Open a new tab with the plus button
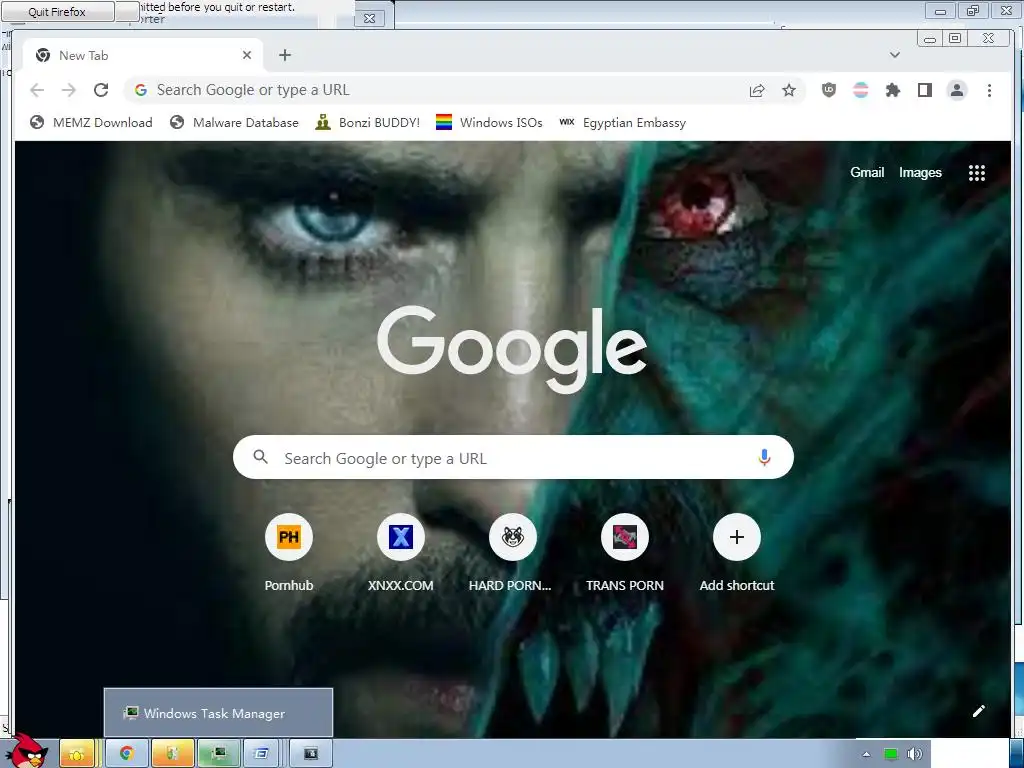Screen dimensions: 1024x768 click(x=285, y=56)
